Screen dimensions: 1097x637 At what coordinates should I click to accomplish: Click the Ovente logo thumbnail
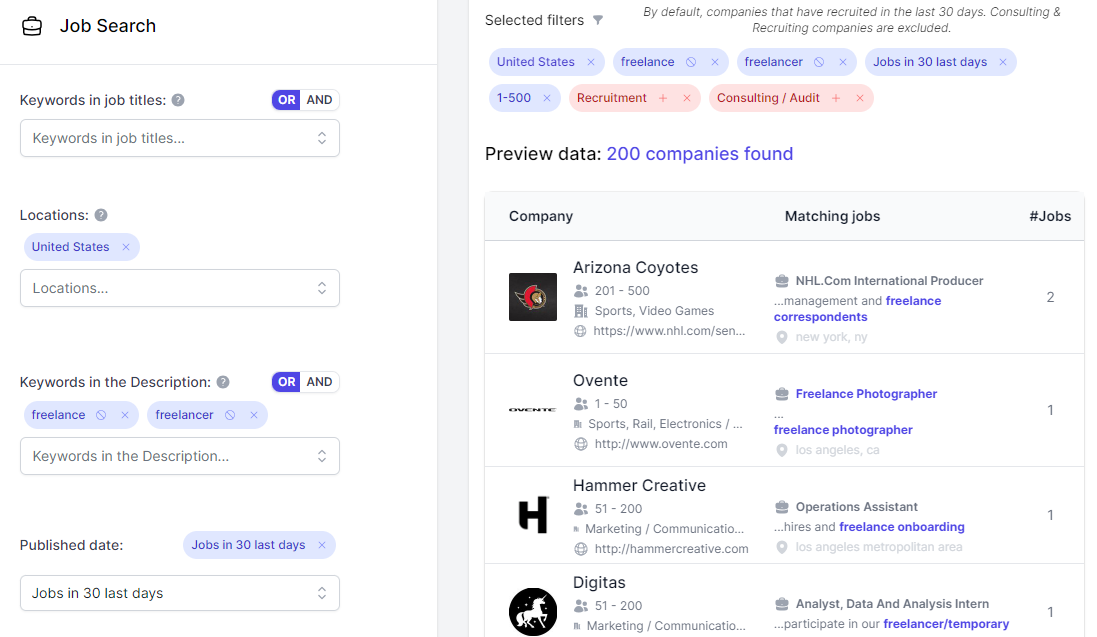click(532, 410)
